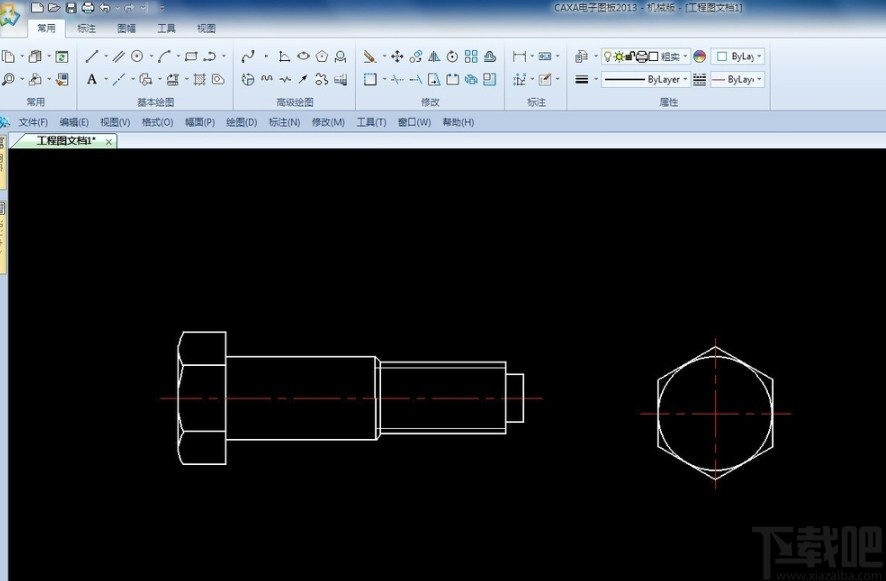Expand the Circle tool dropdown arrow

pos(151,56)
